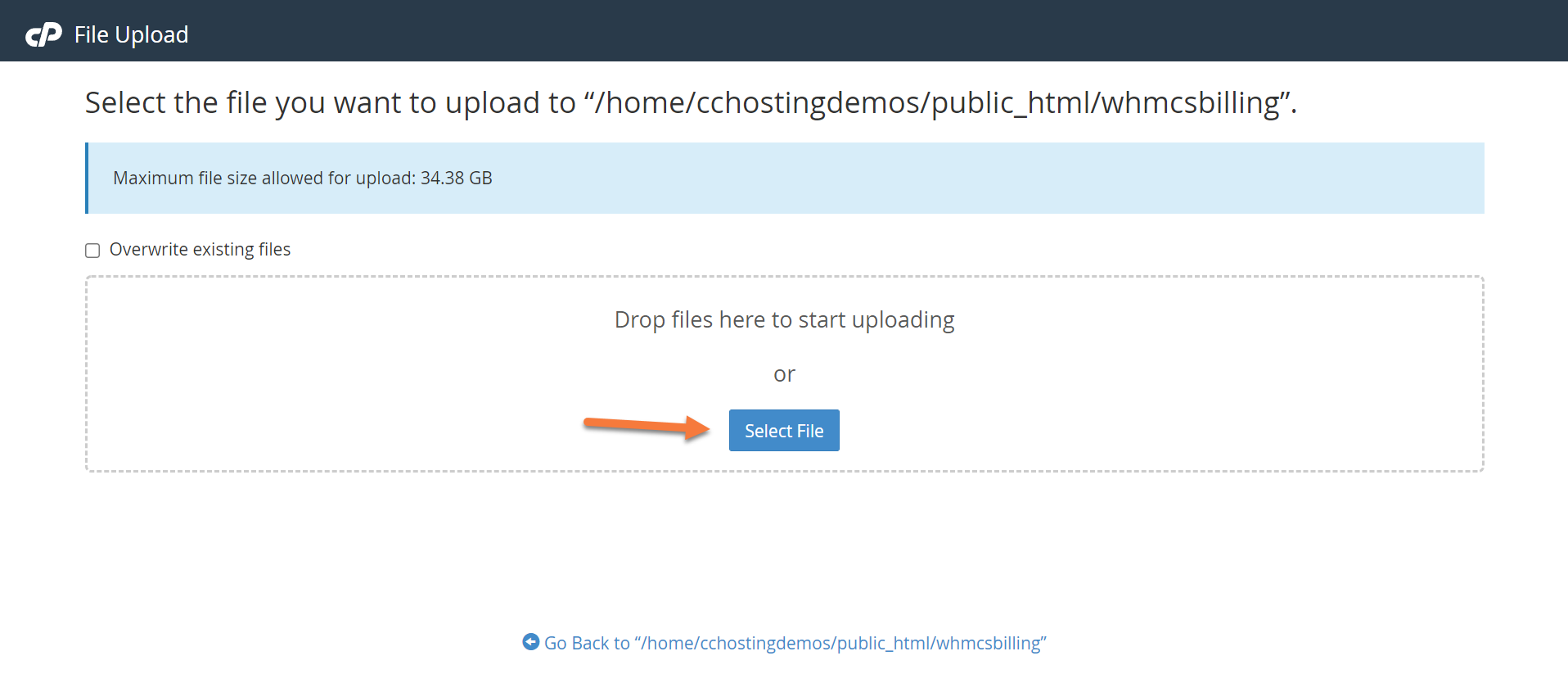Click the orange arrow pointing at Select File

point(646,426)
